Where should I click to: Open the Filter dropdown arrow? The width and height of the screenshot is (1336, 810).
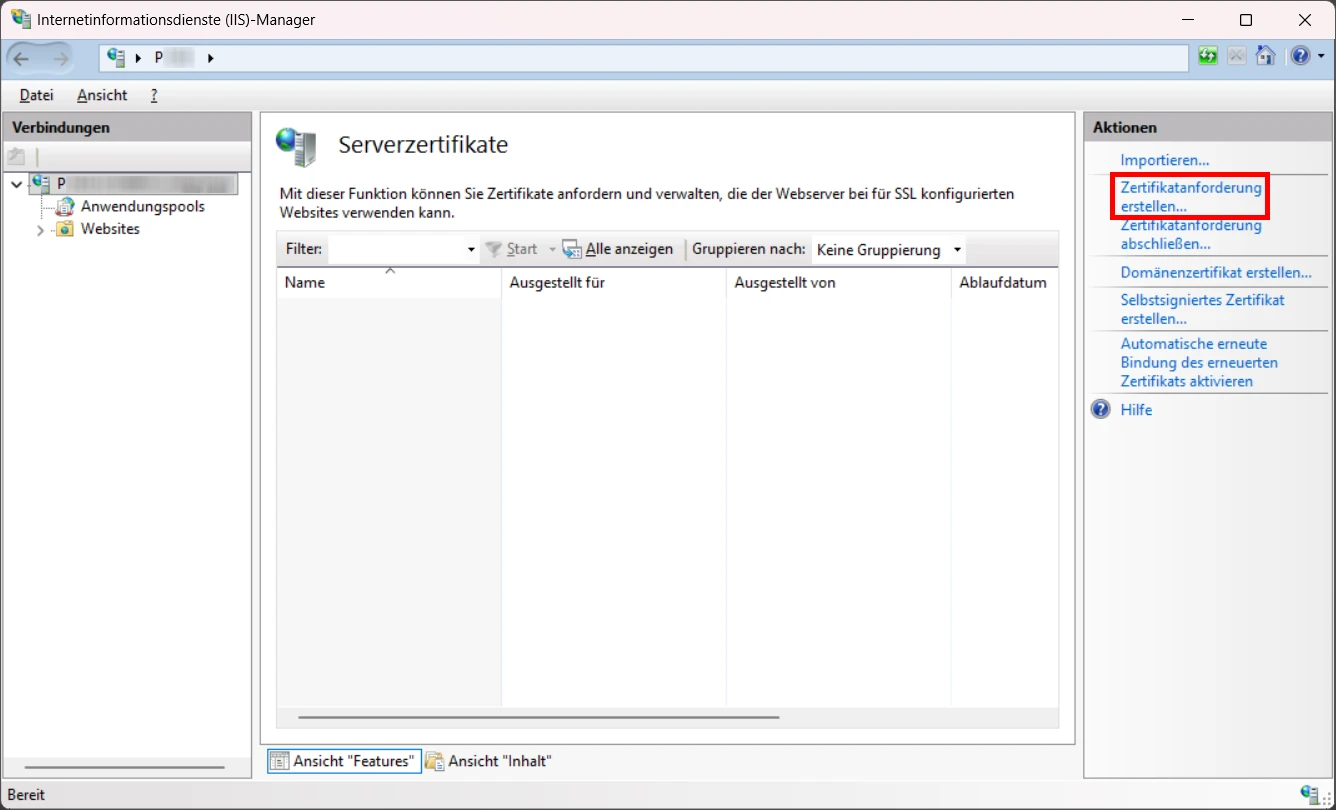coord(471,250)
